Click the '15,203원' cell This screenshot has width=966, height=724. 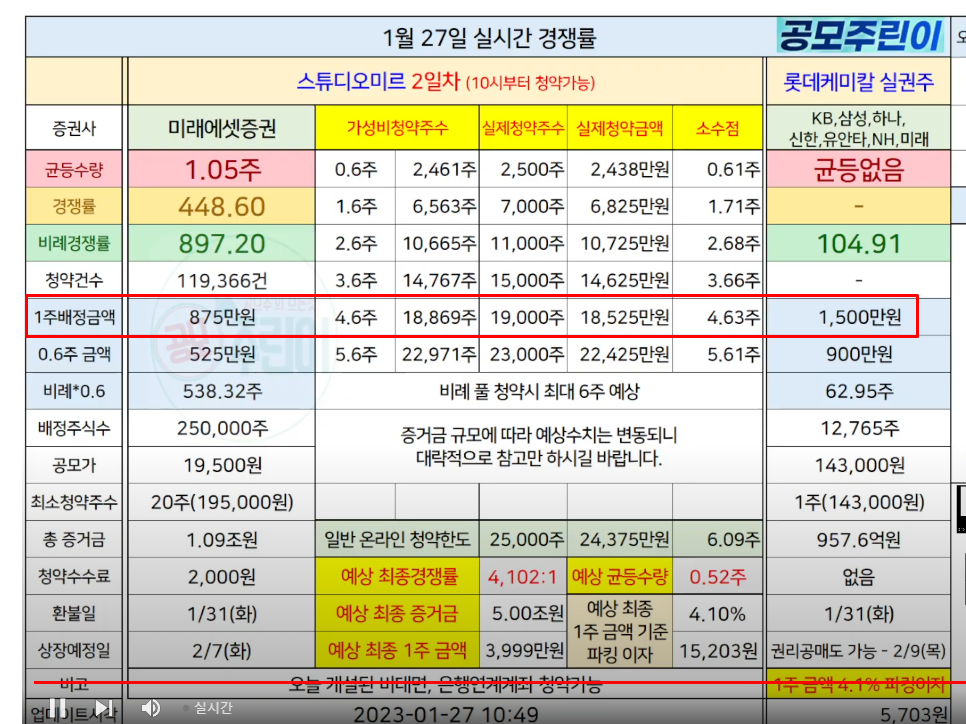coord(718,651)
